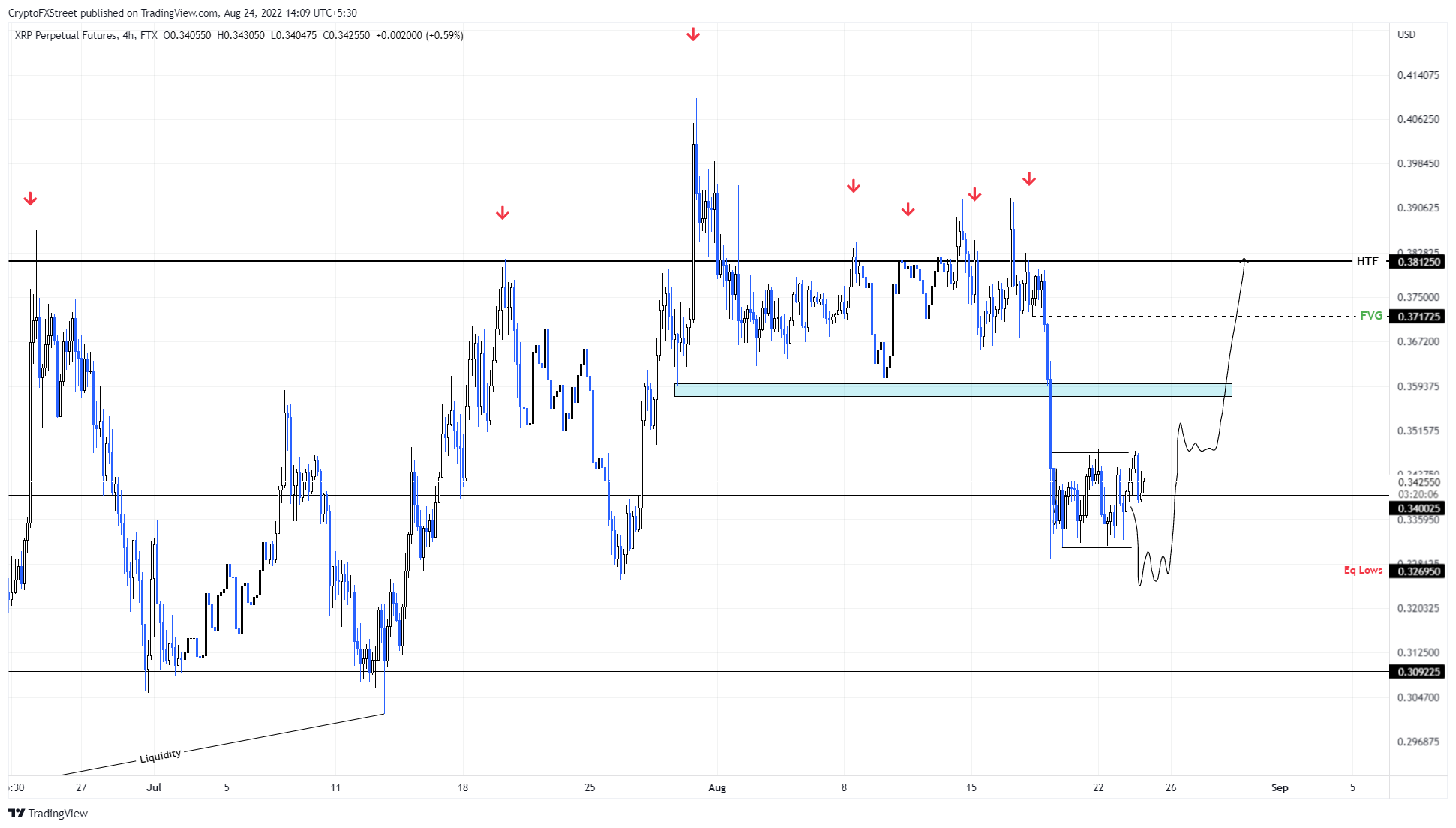The height and width of the screenshot is (828, 1456).
Task: Click price axis label 0.414075
Action: click(x=1418, y=75)
